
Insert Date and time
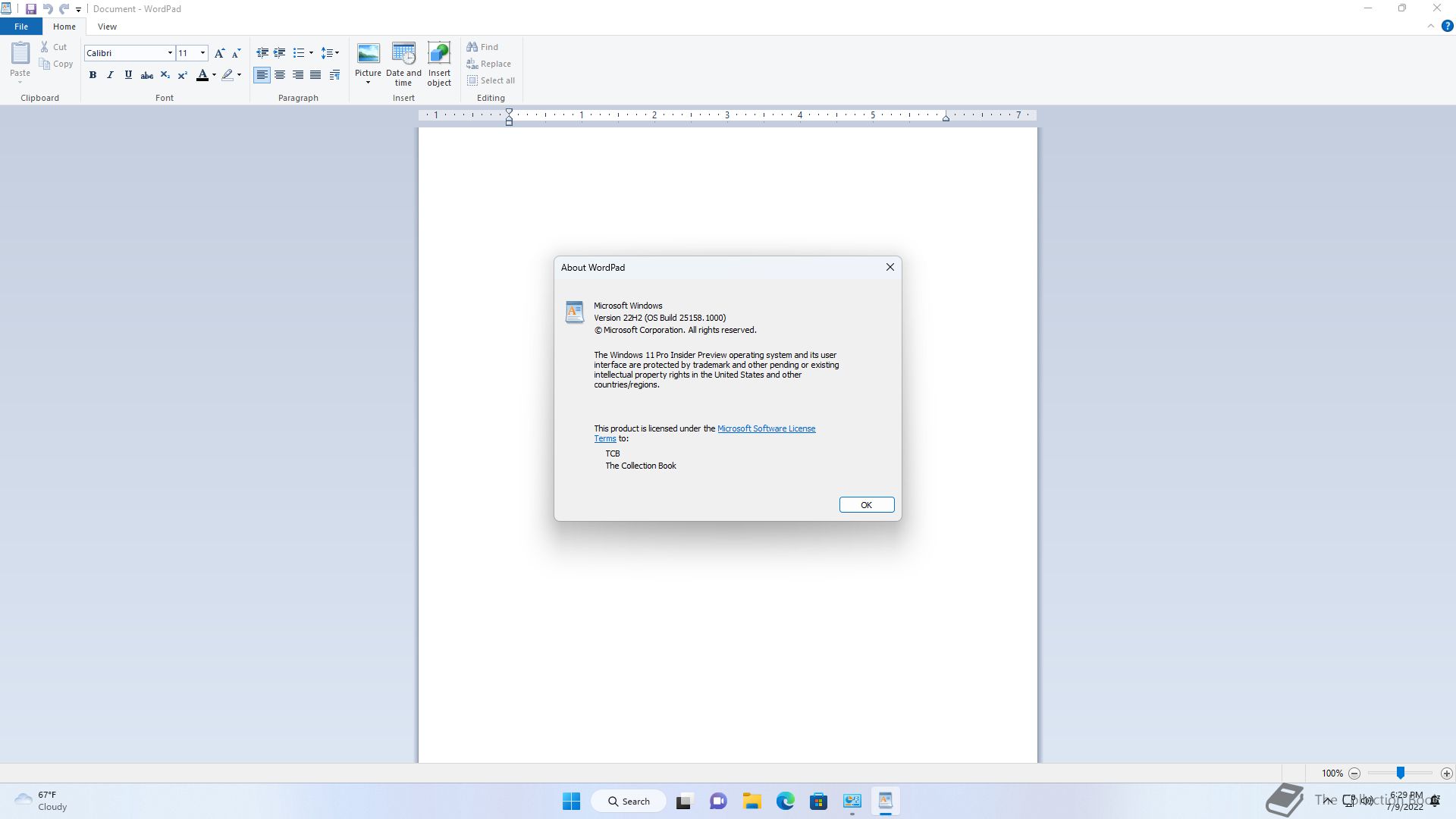click(403, 64)
